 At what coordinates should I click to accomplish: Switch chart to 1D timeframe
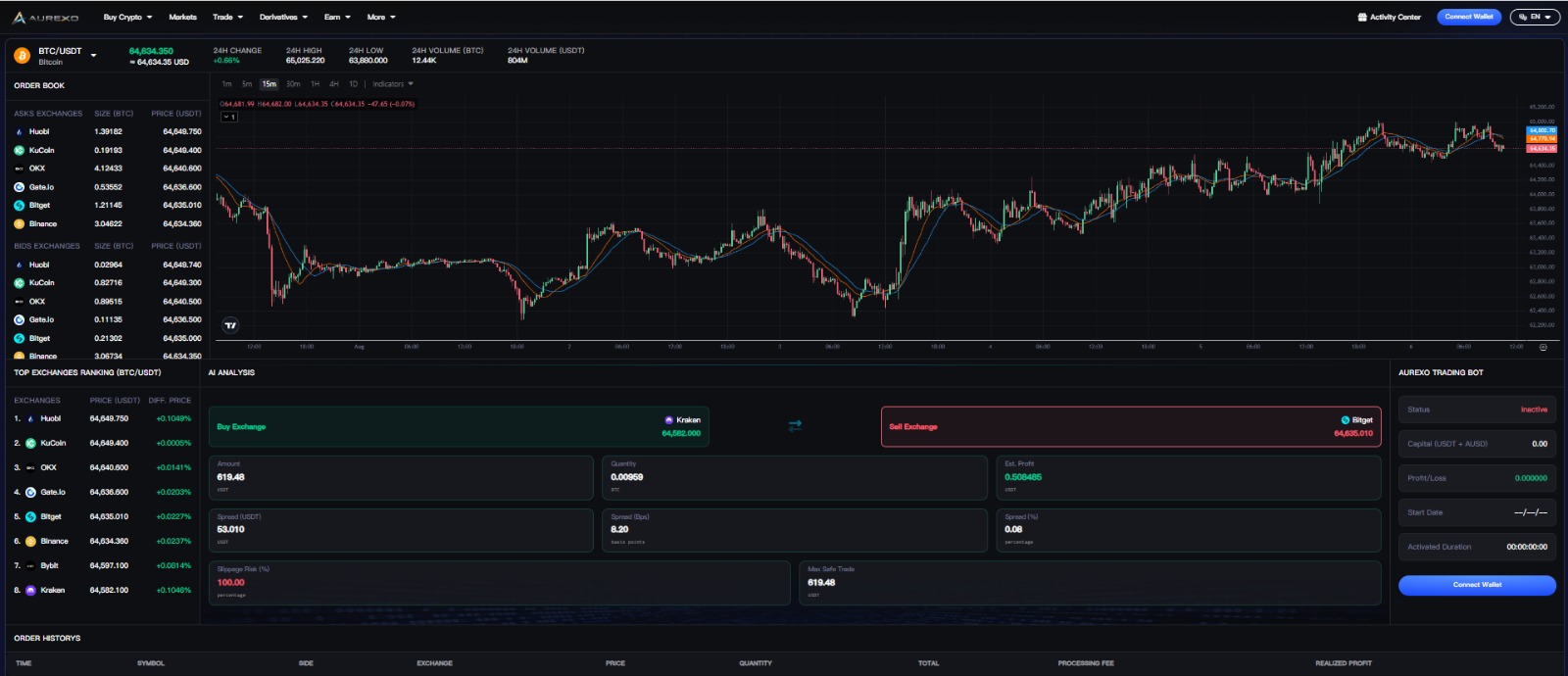coord(353,84)
